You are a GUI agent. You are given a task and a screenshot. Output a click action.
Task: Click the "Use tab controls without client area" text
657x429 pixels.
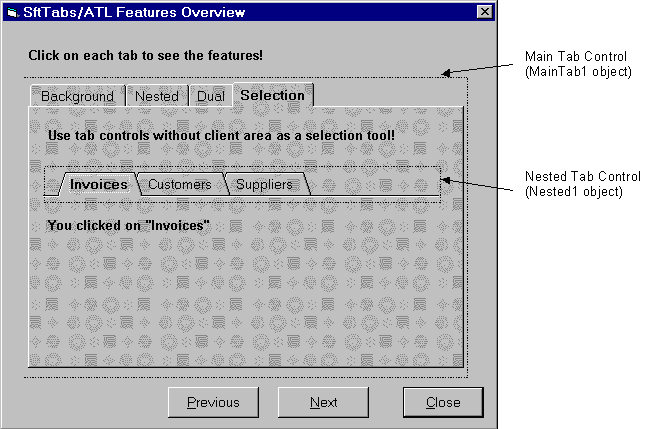tap(221, 133)
